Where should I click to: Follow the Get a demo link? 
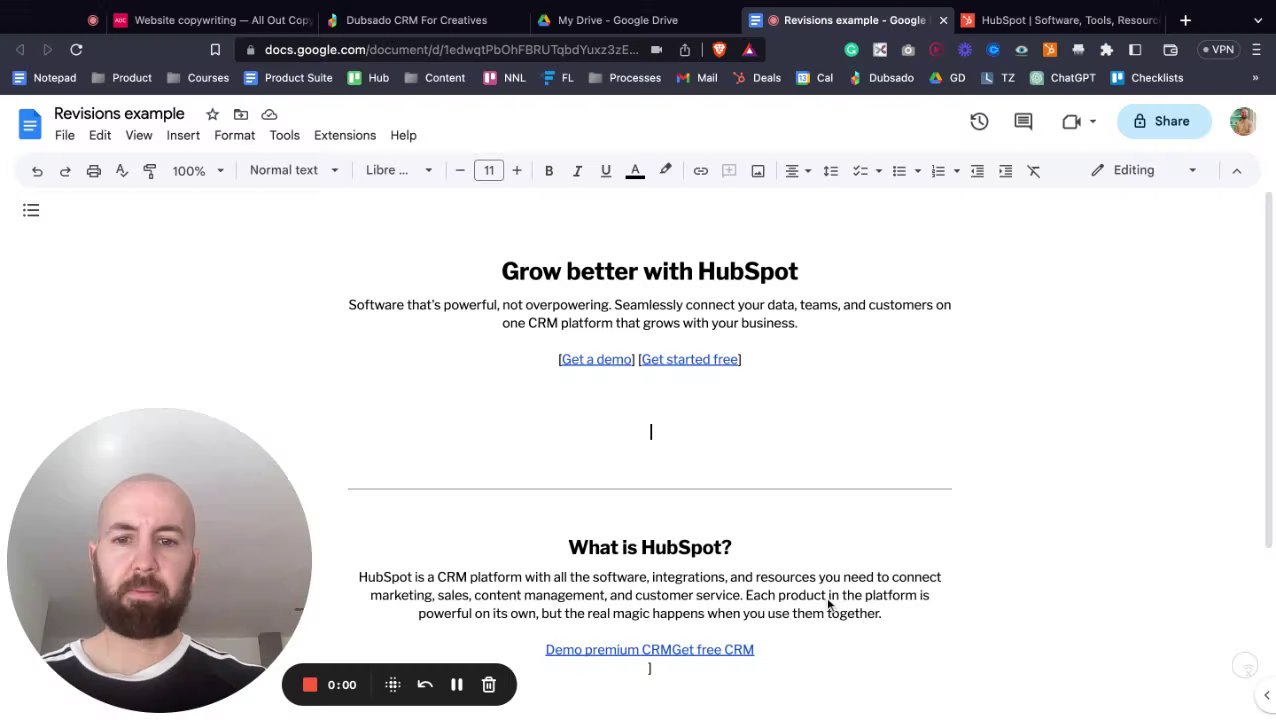click(597, 359)
